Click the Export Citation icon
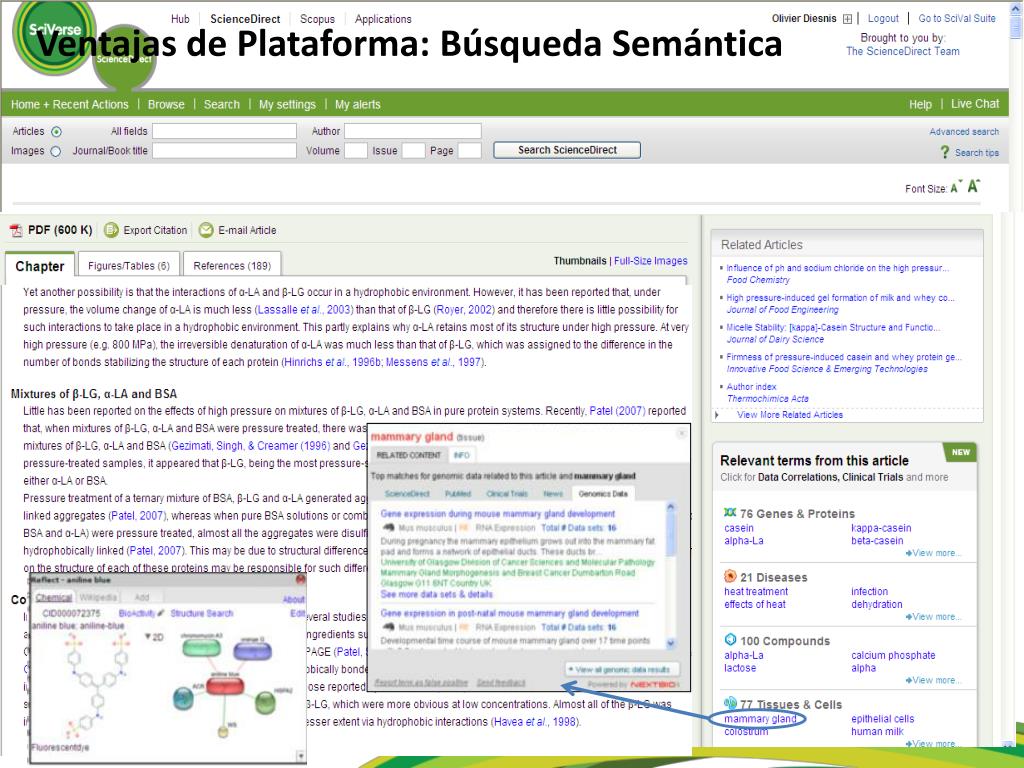 click(111, 230)
